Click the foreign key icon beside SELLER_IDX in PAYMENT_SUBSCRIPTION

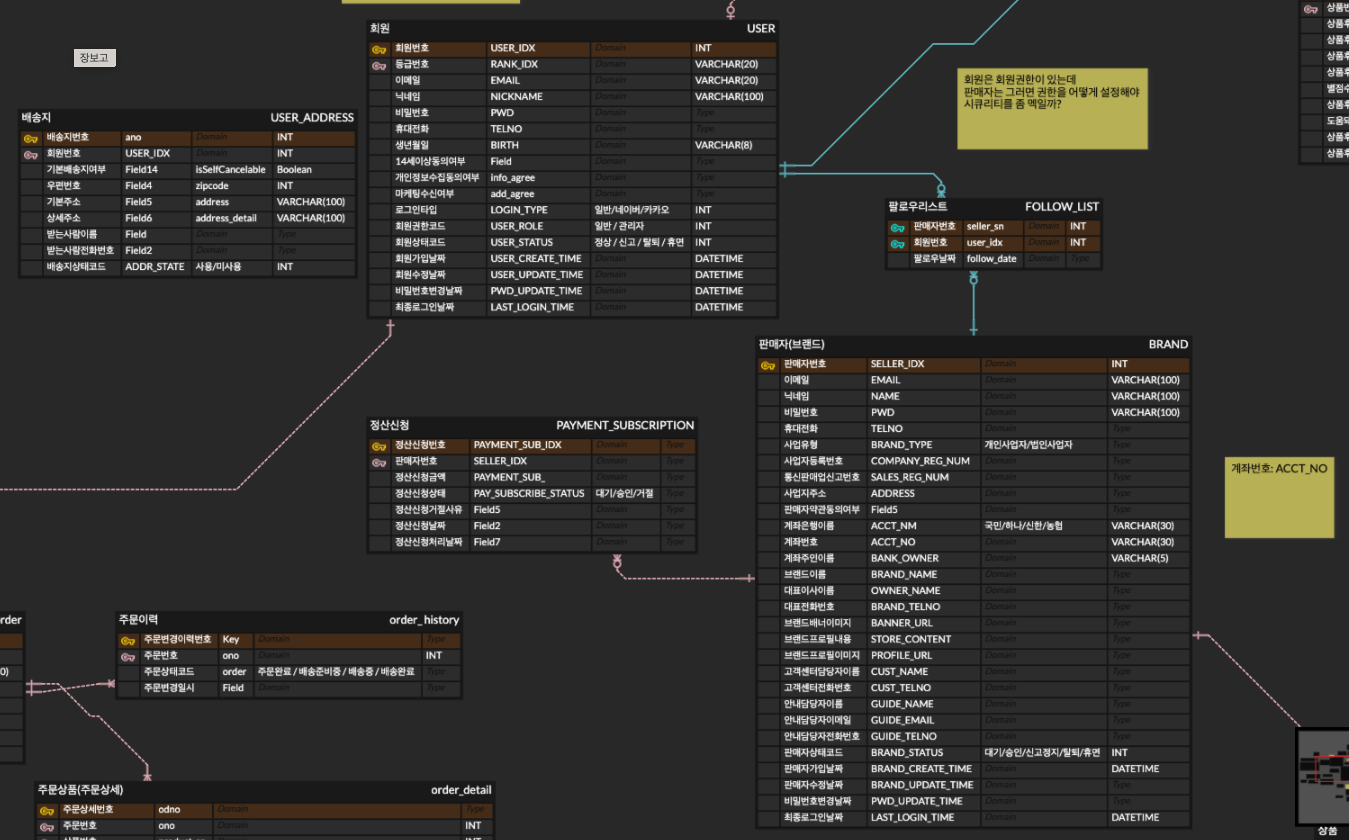pyautogui.click(x=379, y=462)
